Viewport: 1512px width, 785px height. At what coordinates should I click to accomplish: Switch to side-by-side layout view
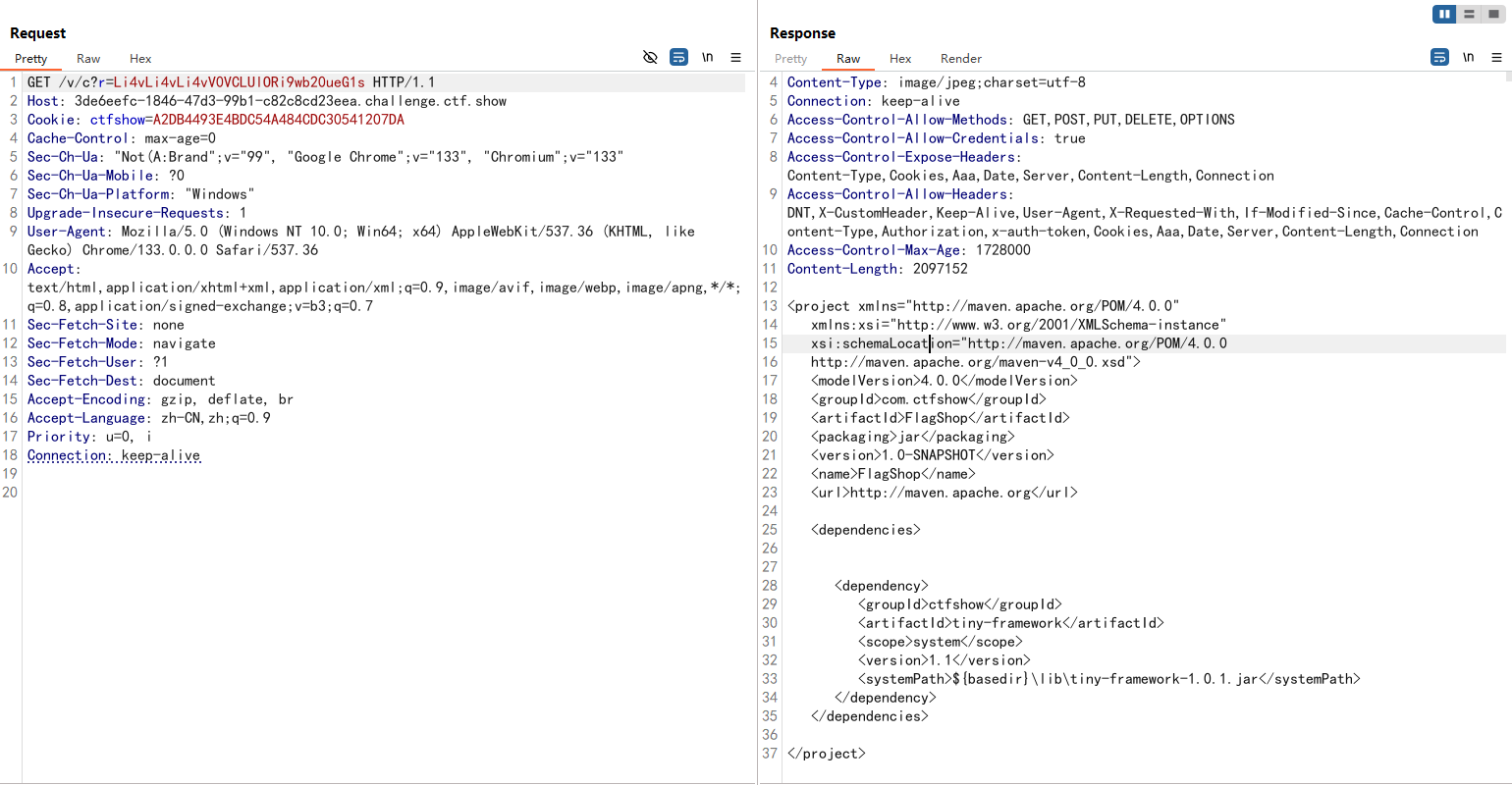click(x=1444, y=14)
